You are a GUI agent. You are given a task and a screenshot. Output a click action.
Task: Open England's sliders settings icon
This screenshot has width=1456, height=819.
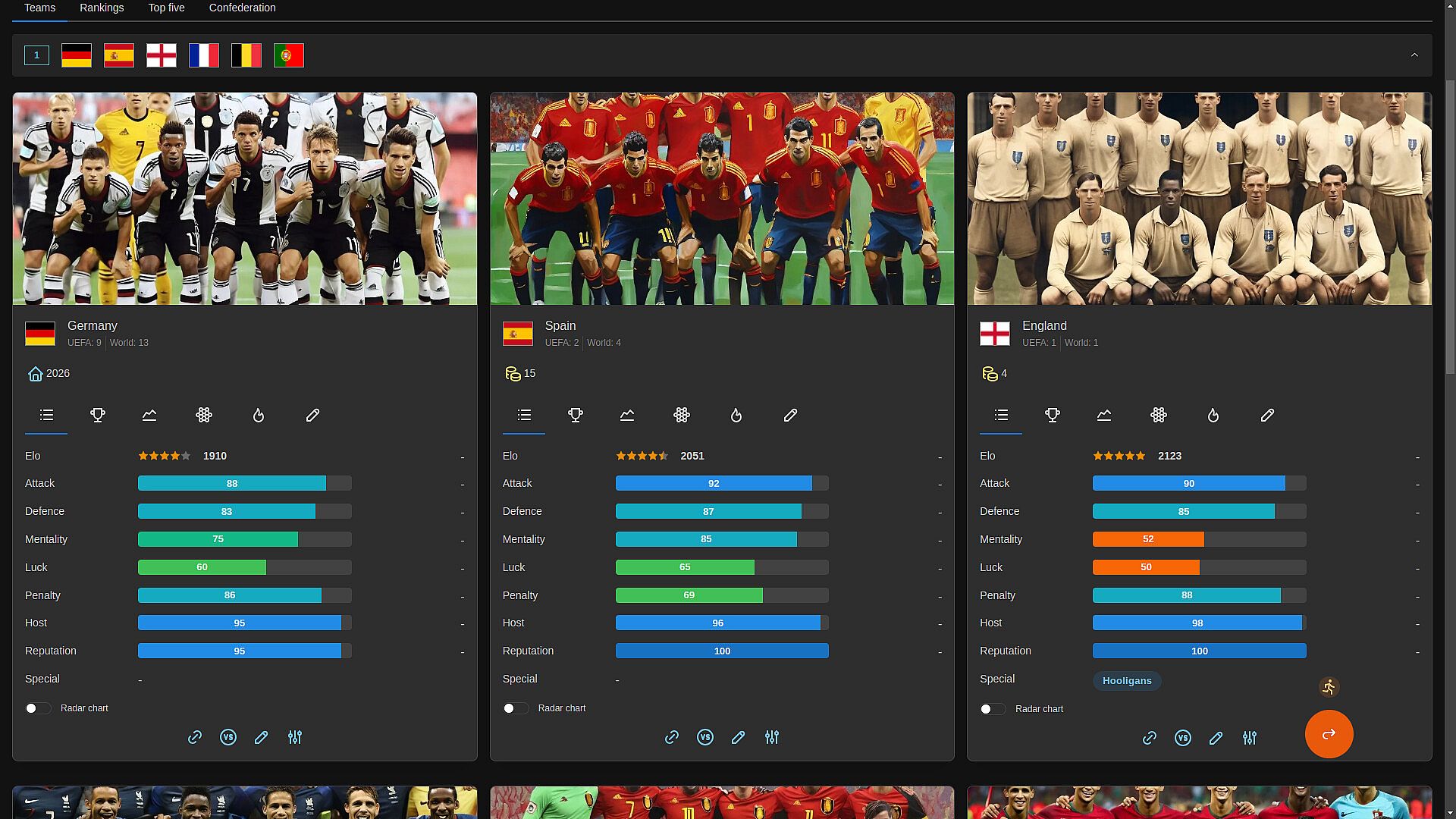[x=1250, y=738]
